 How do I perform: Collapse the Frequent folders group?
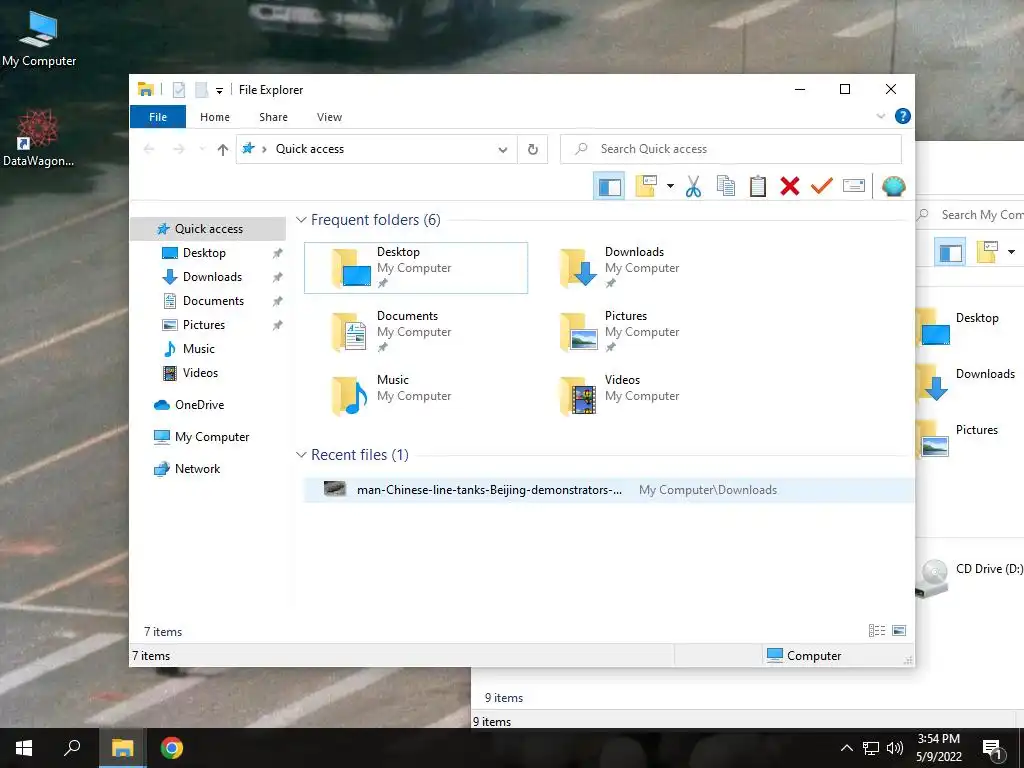(x=301, y=220)
